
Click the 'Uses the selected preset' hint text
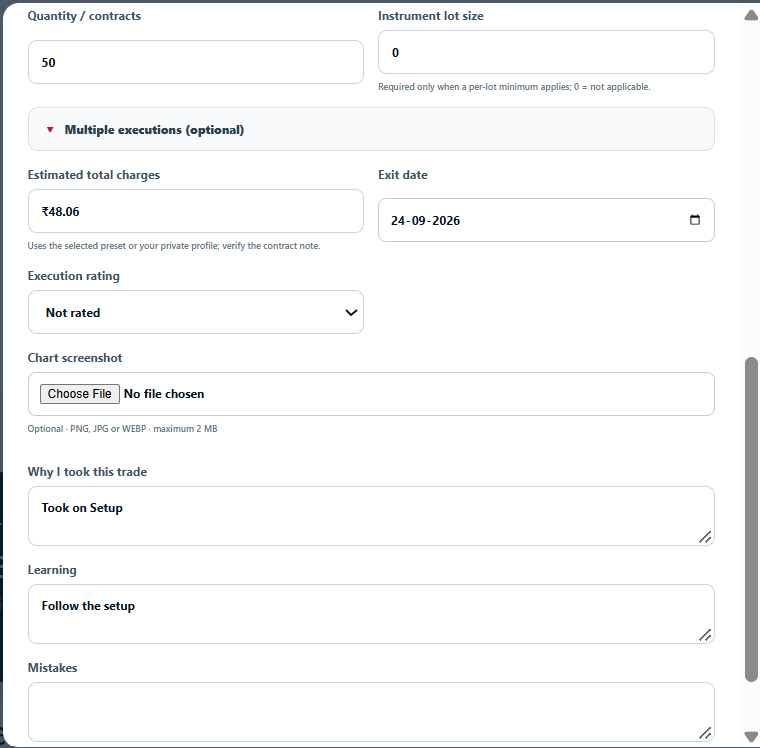(x=174, y=246)
